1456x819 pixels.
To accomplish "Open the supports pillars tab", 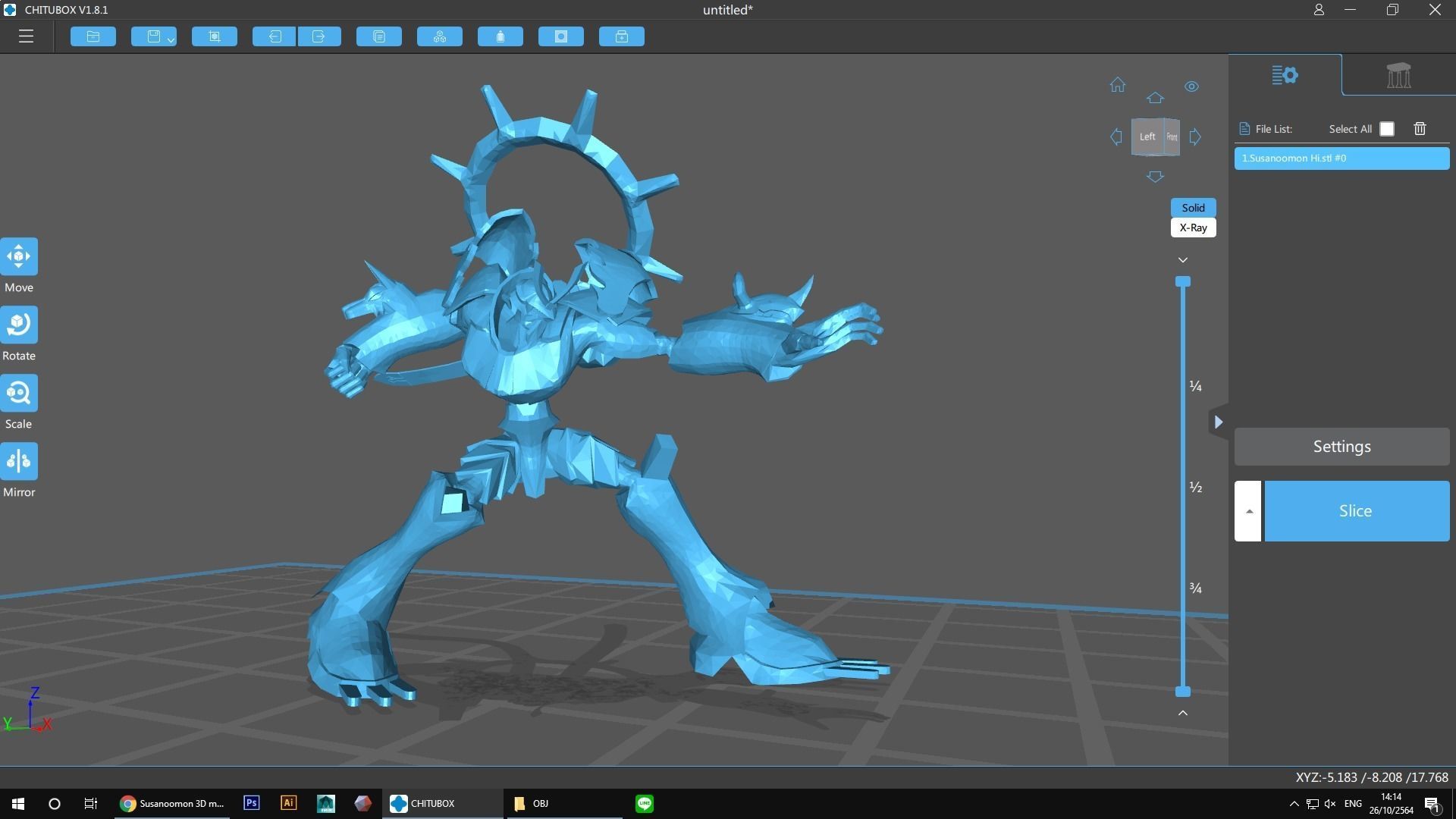I will point(1399,75).
